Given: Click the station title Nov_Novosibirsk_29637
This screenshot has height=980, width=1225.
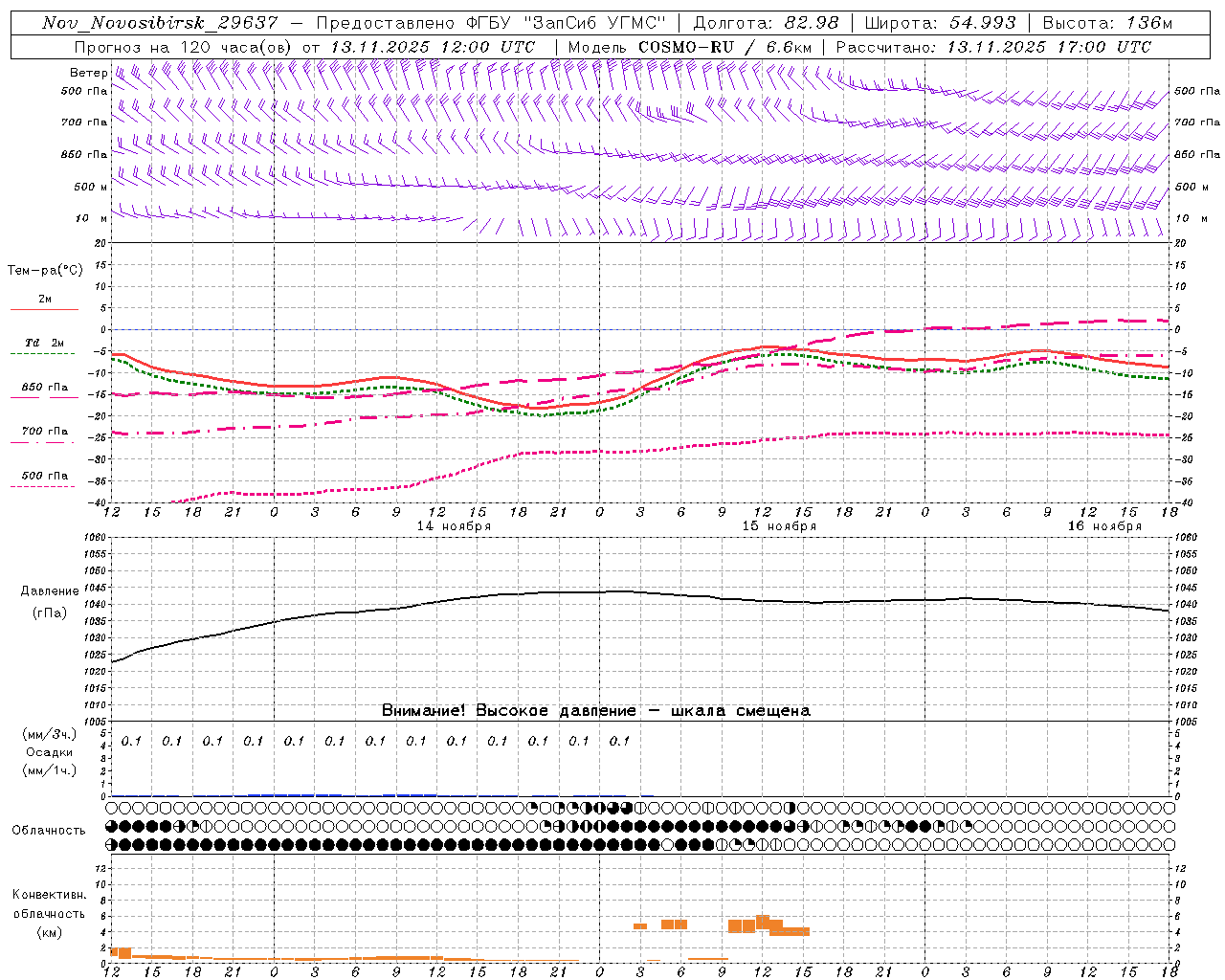Looking at the screenshot, I should coord(161,23).
